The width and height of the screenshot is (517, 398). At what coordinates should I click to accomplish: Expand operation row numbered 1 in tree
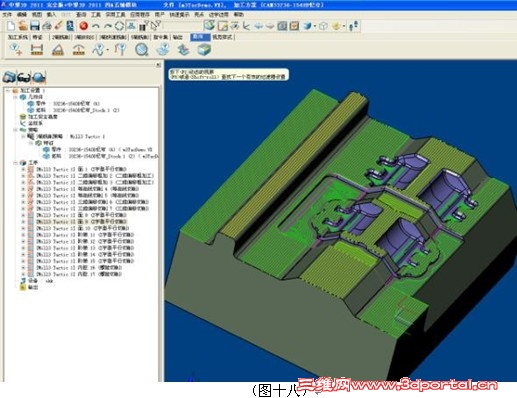(x=23, y=169)
